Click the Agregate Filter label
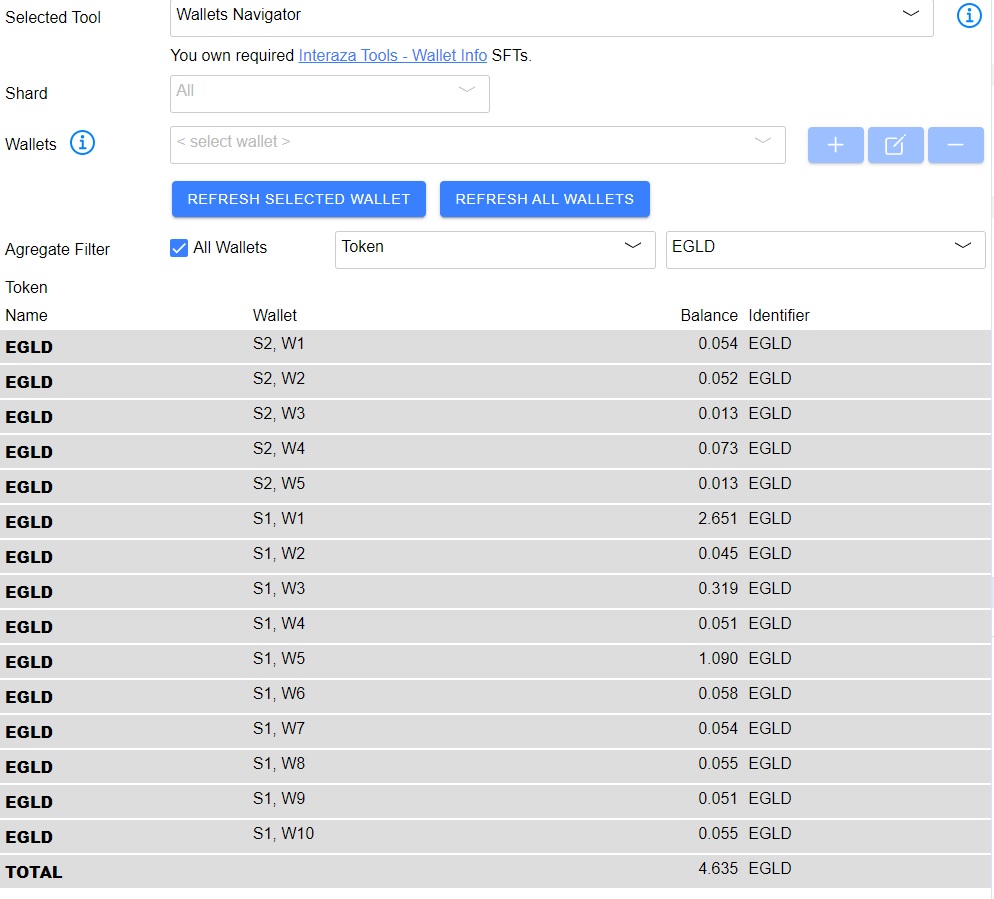This screenshot has height=899, width=994. tap(57, 249)
